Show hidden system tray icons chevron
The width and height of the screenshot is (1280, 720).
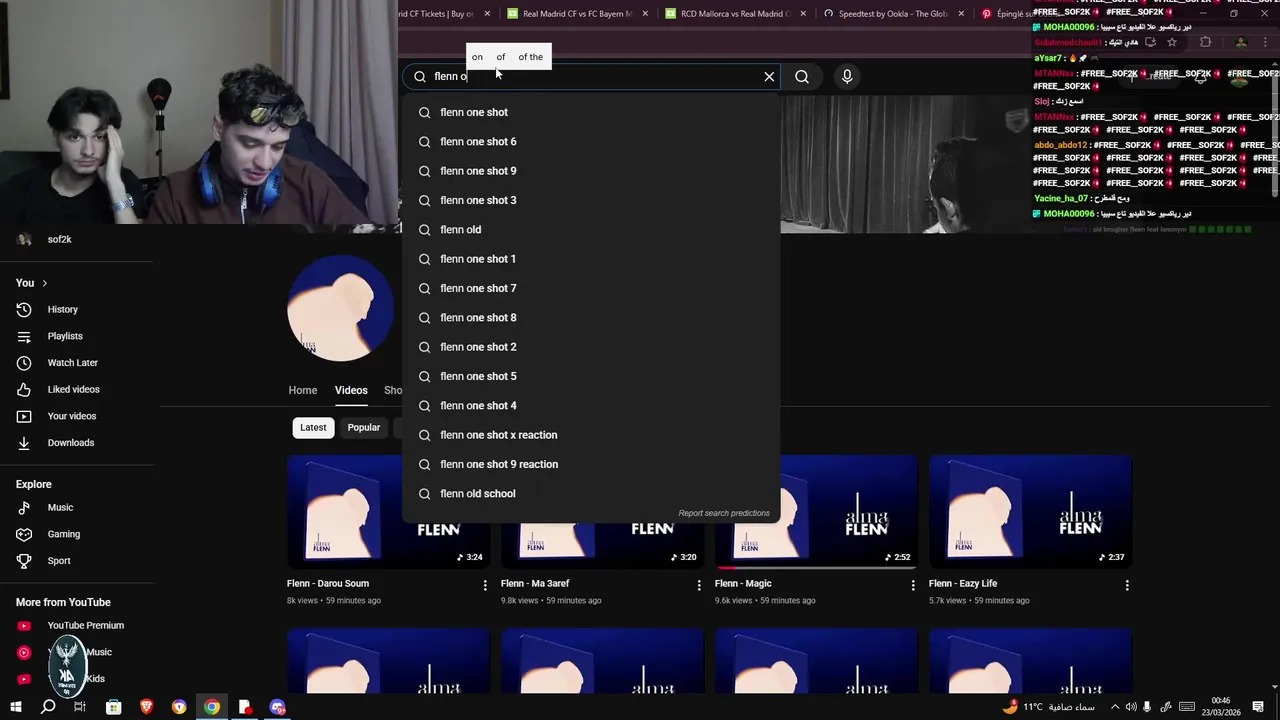1115,707
